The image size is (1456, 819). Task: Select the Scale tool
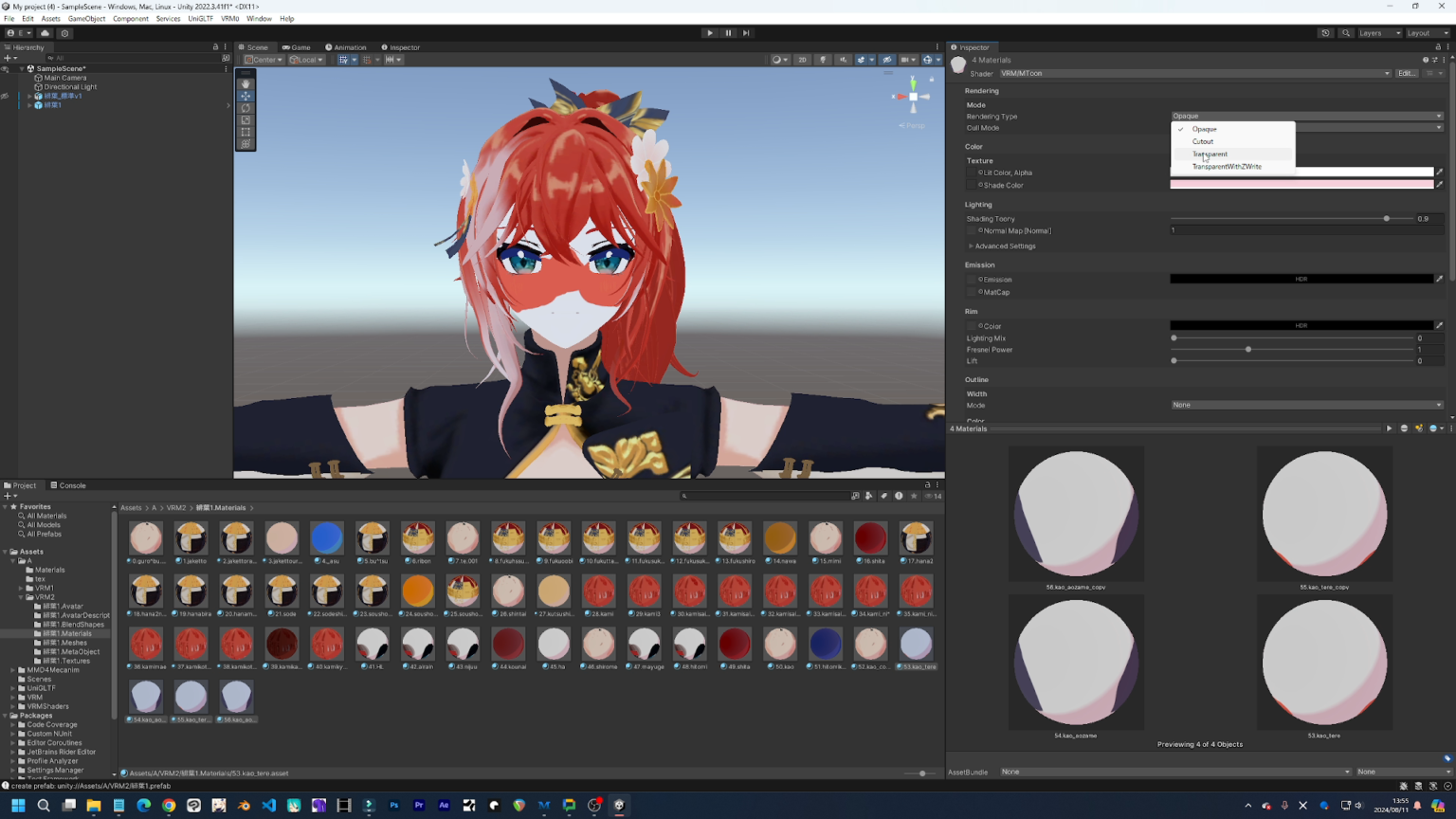(x=245, y=119)
